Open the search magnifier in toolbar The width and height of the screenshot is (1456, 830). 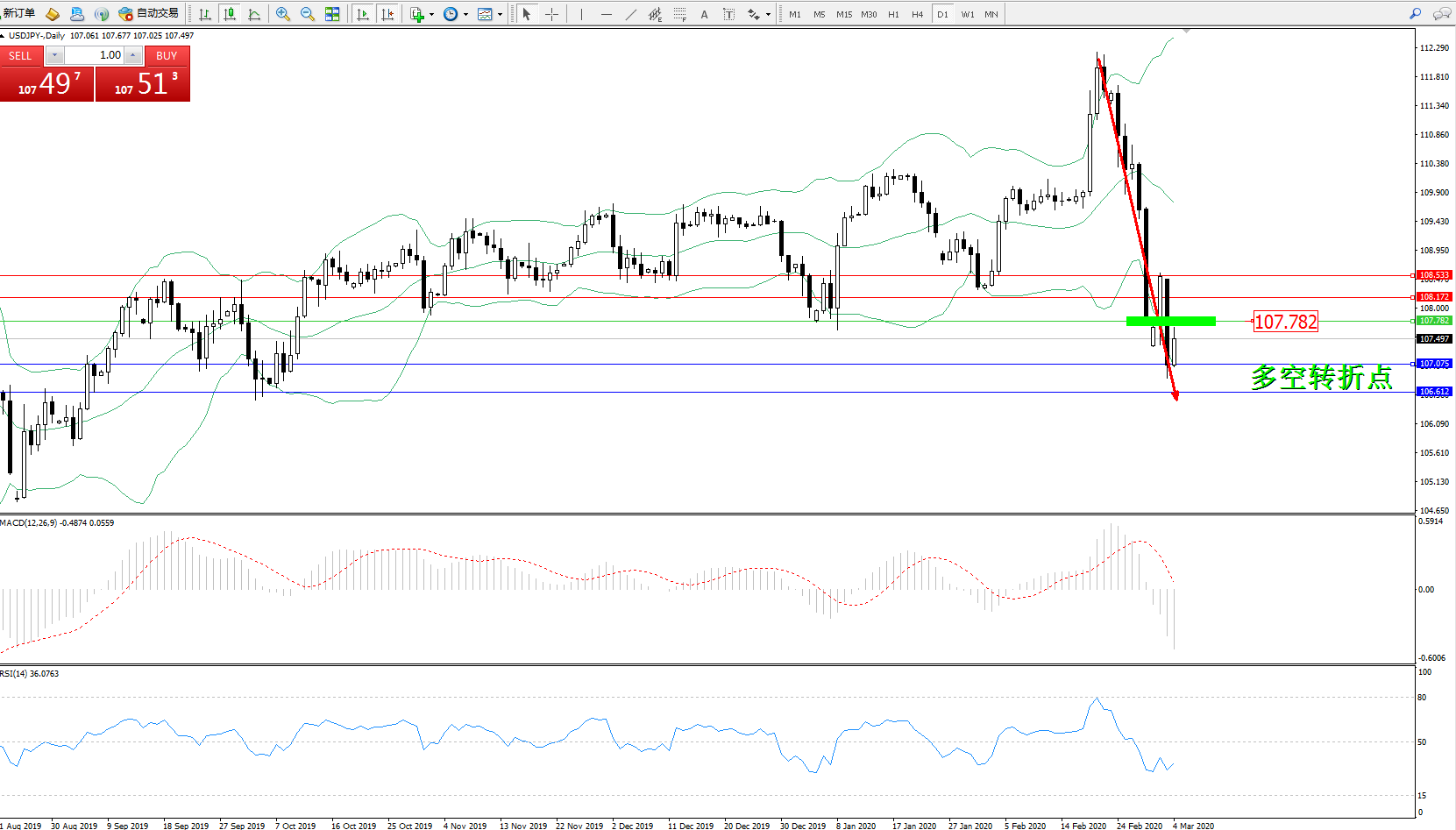point(1415,14)
